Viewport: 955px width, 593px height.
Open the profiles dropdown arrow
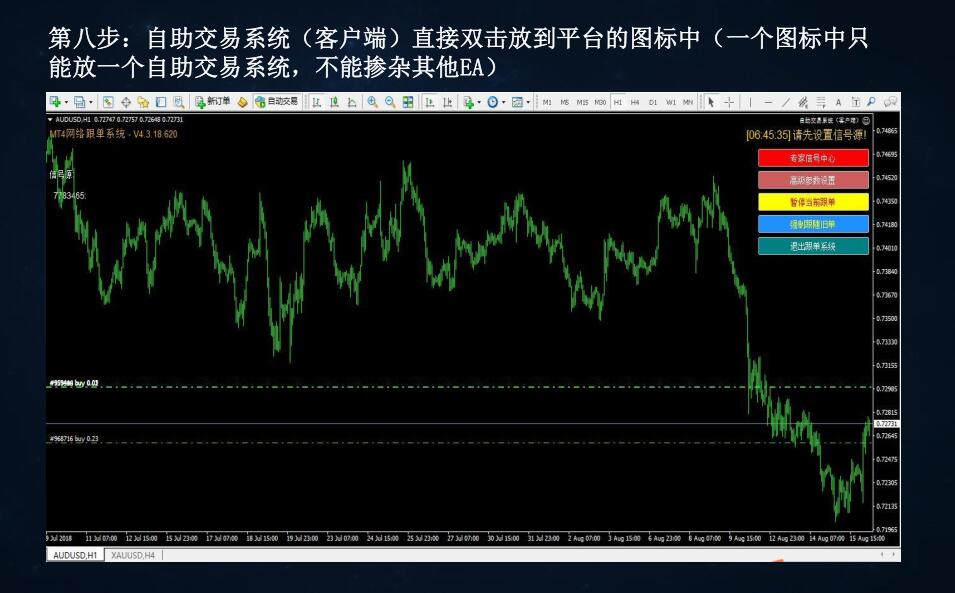[x=91, y=101]
